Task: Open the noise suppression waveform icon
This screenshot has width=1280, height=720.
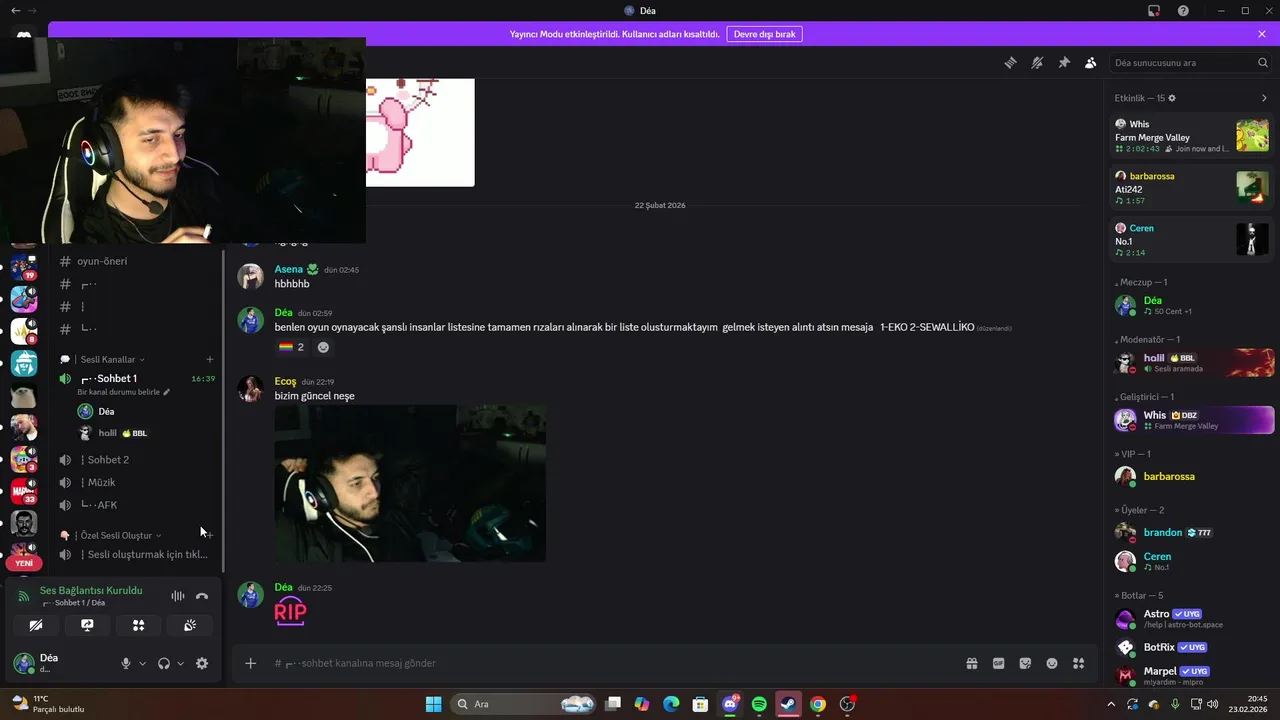Action: [177, 596]
